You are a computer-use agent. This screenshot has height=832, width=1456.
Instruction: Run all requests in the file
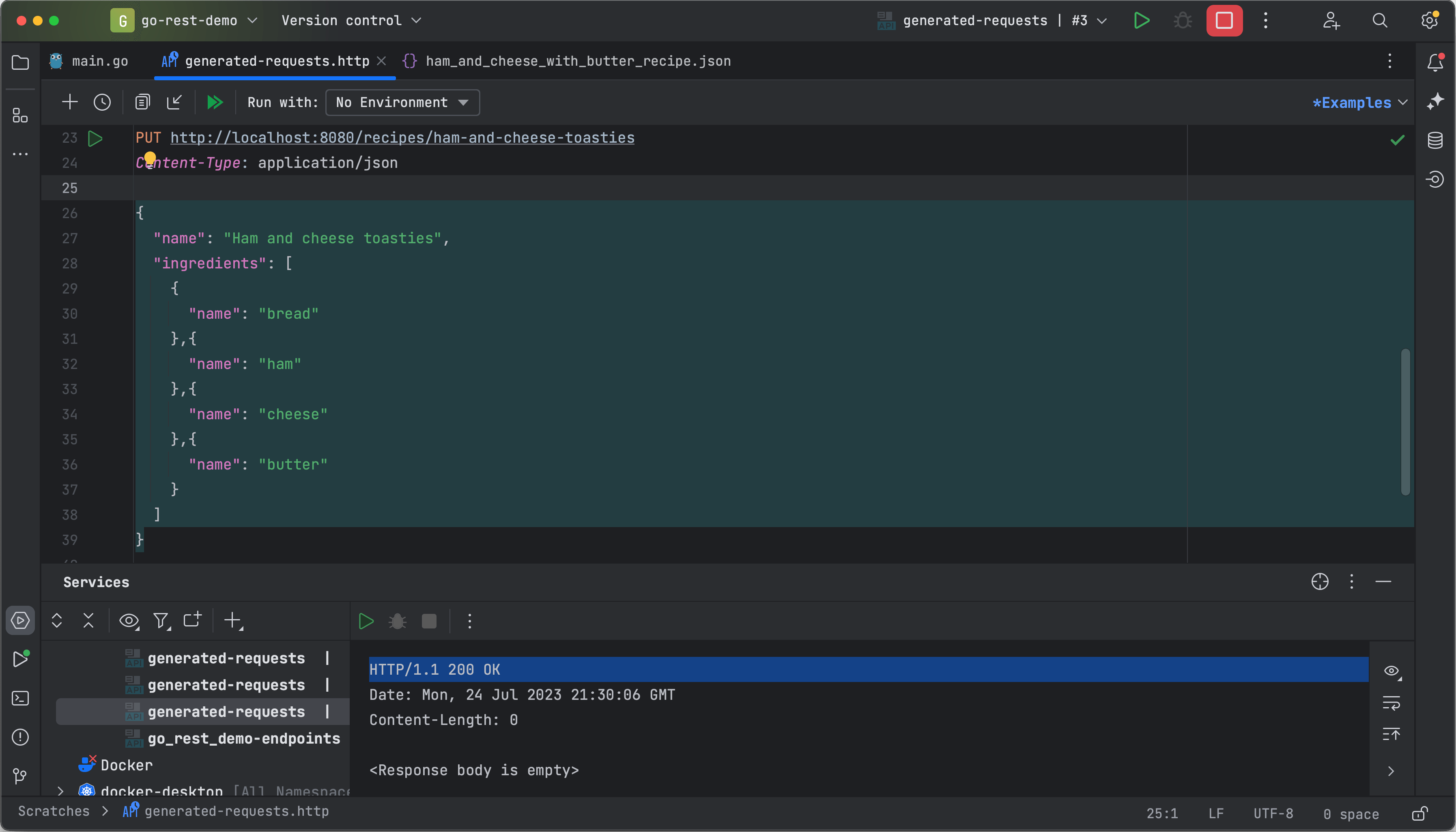point(215,102)
